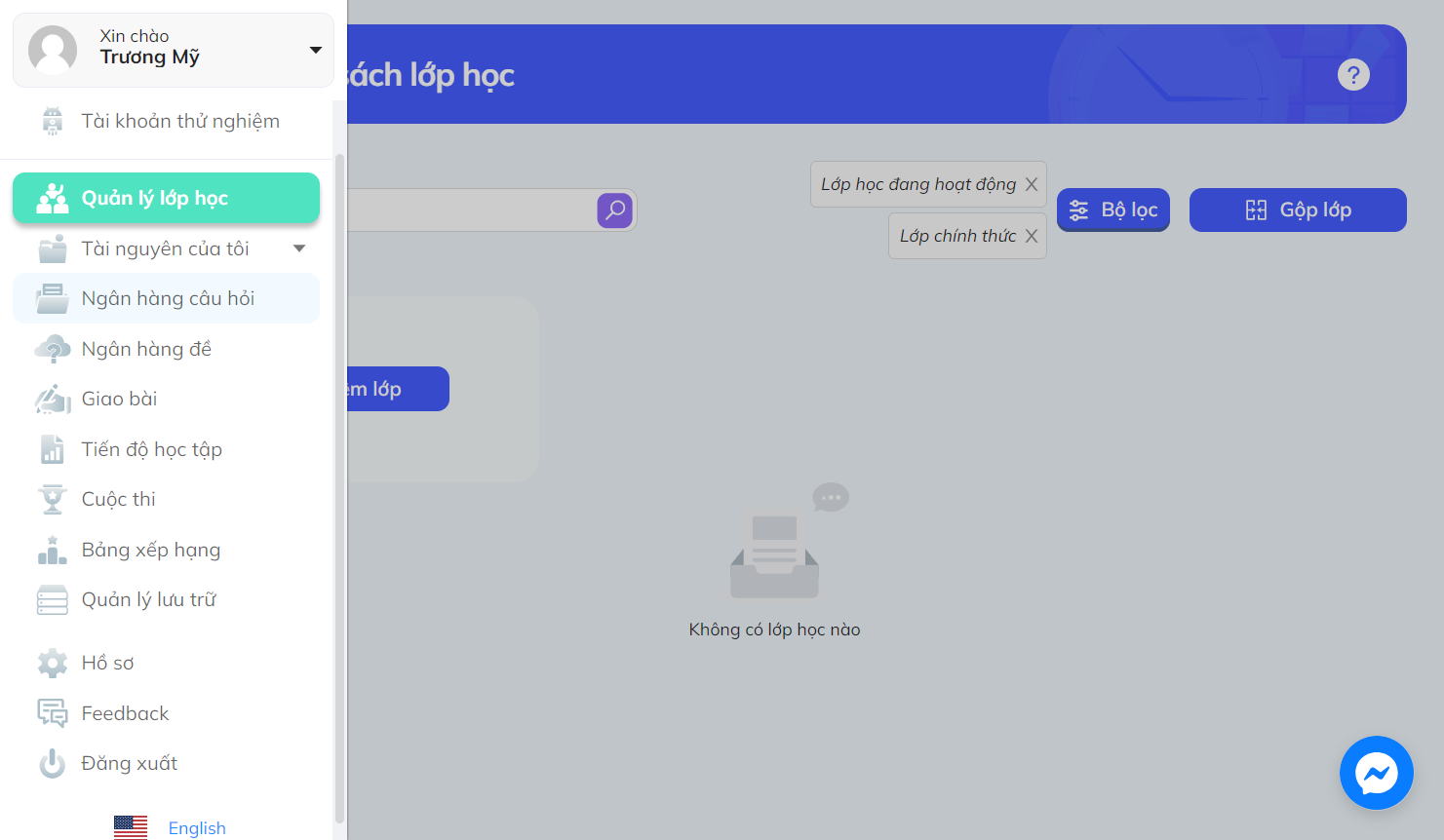The height and width of the screenshot is (840, 1444).
Task: Click the class search input field
Action: (x=473, y=210)
